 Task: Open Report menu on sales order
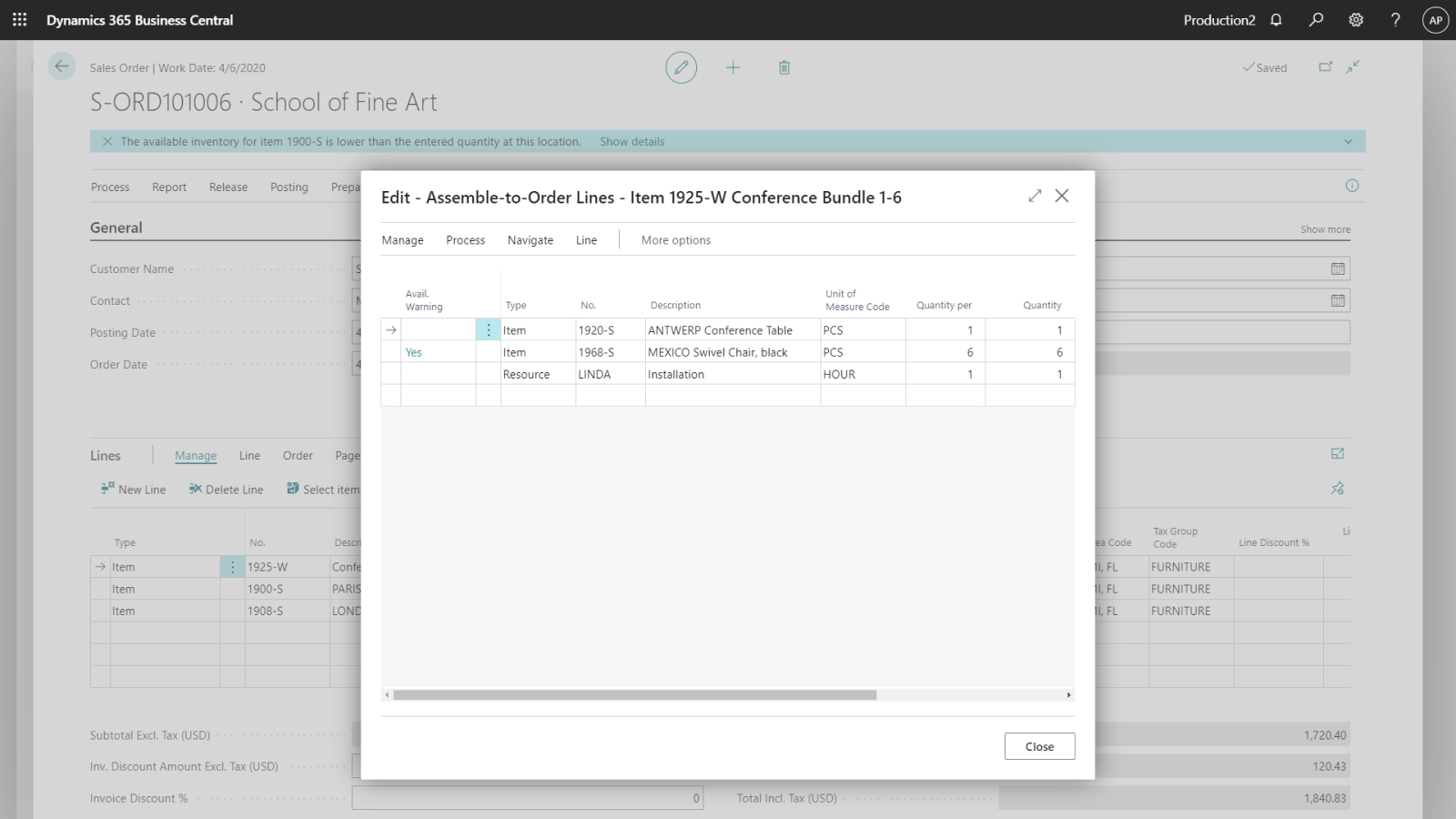click(x=169, y=187)
